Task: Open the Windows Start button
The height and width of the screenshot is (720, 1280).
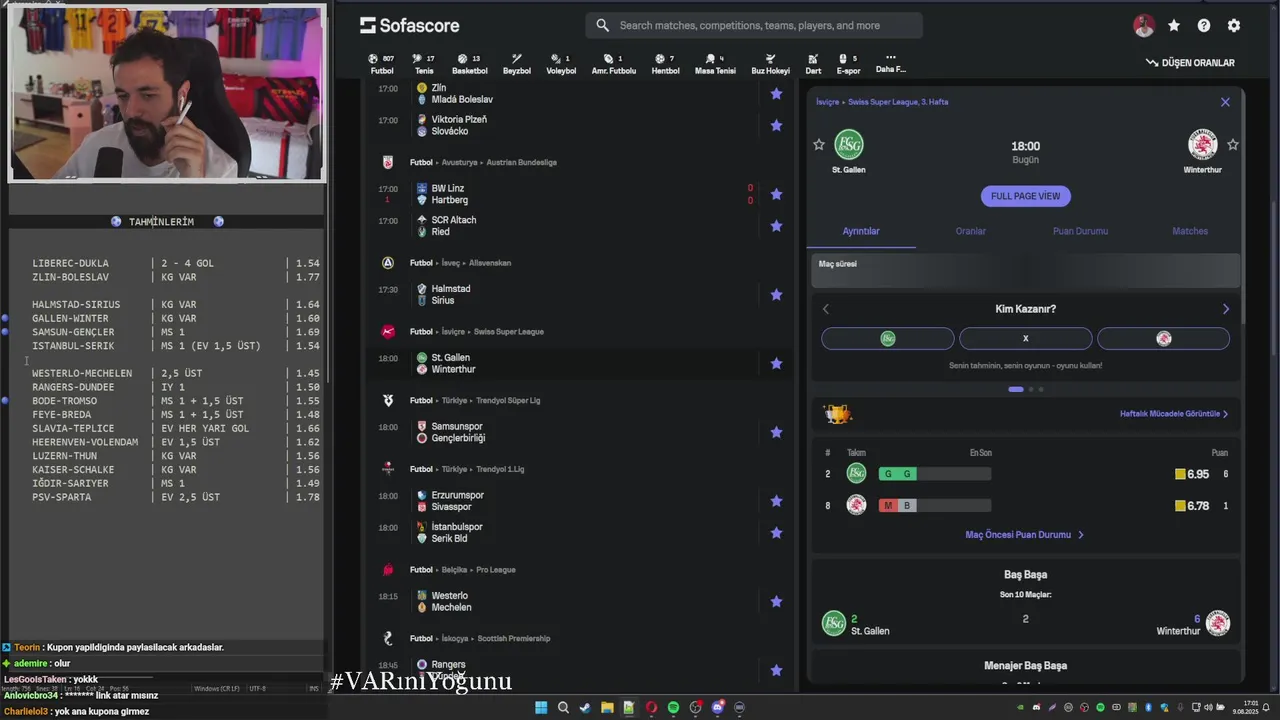Action: point(541,708)
